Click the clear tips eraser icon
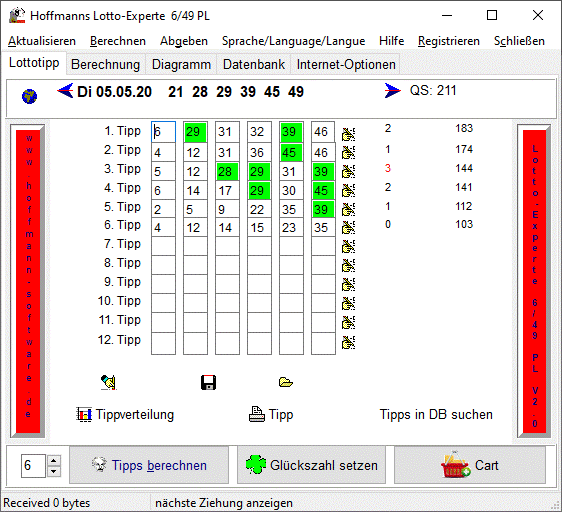The width and height of the screenshot is (562, 512). pyautogui.click(x=109, y=382)
